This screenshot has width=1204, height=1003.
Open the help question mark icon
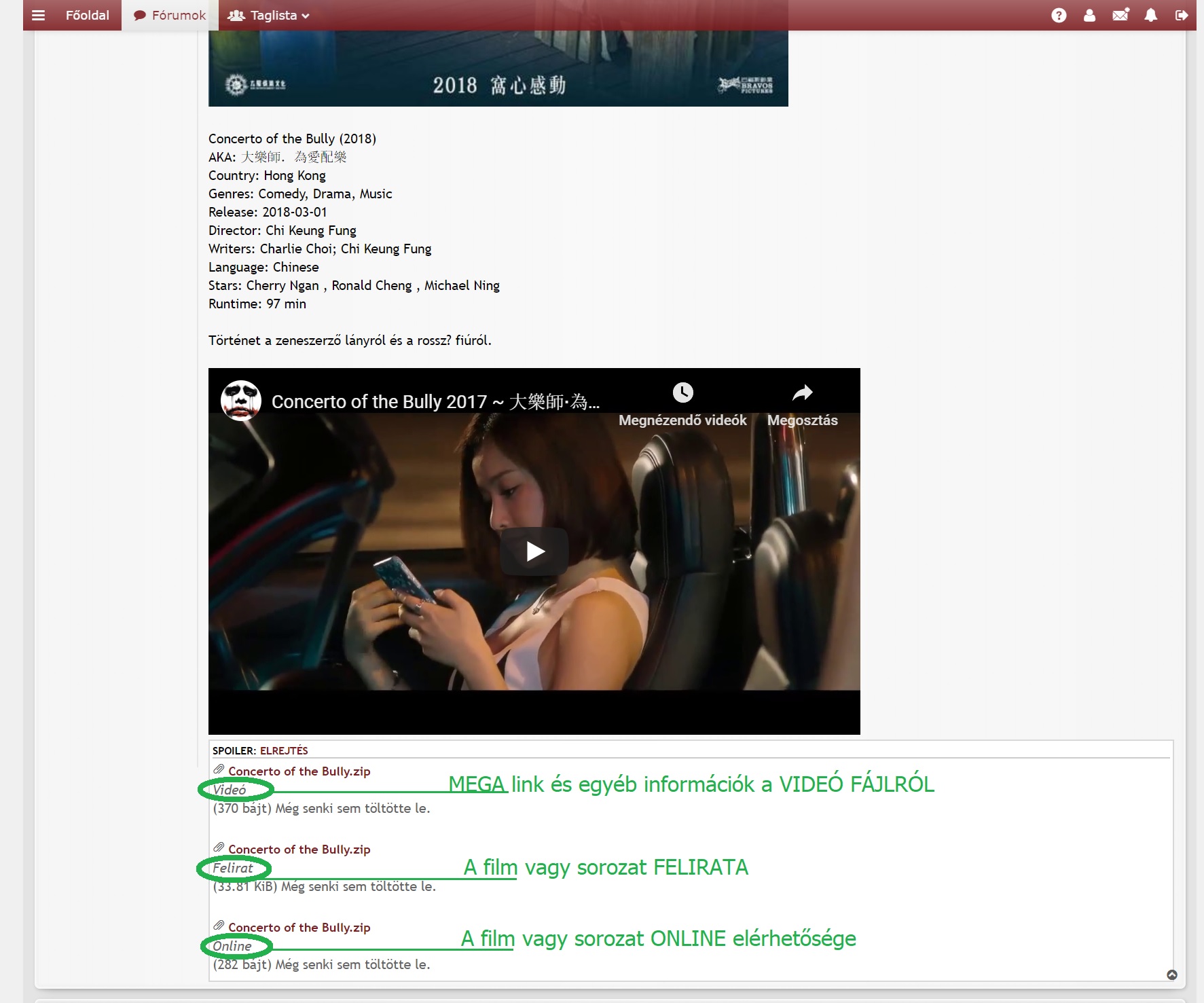1059,15
